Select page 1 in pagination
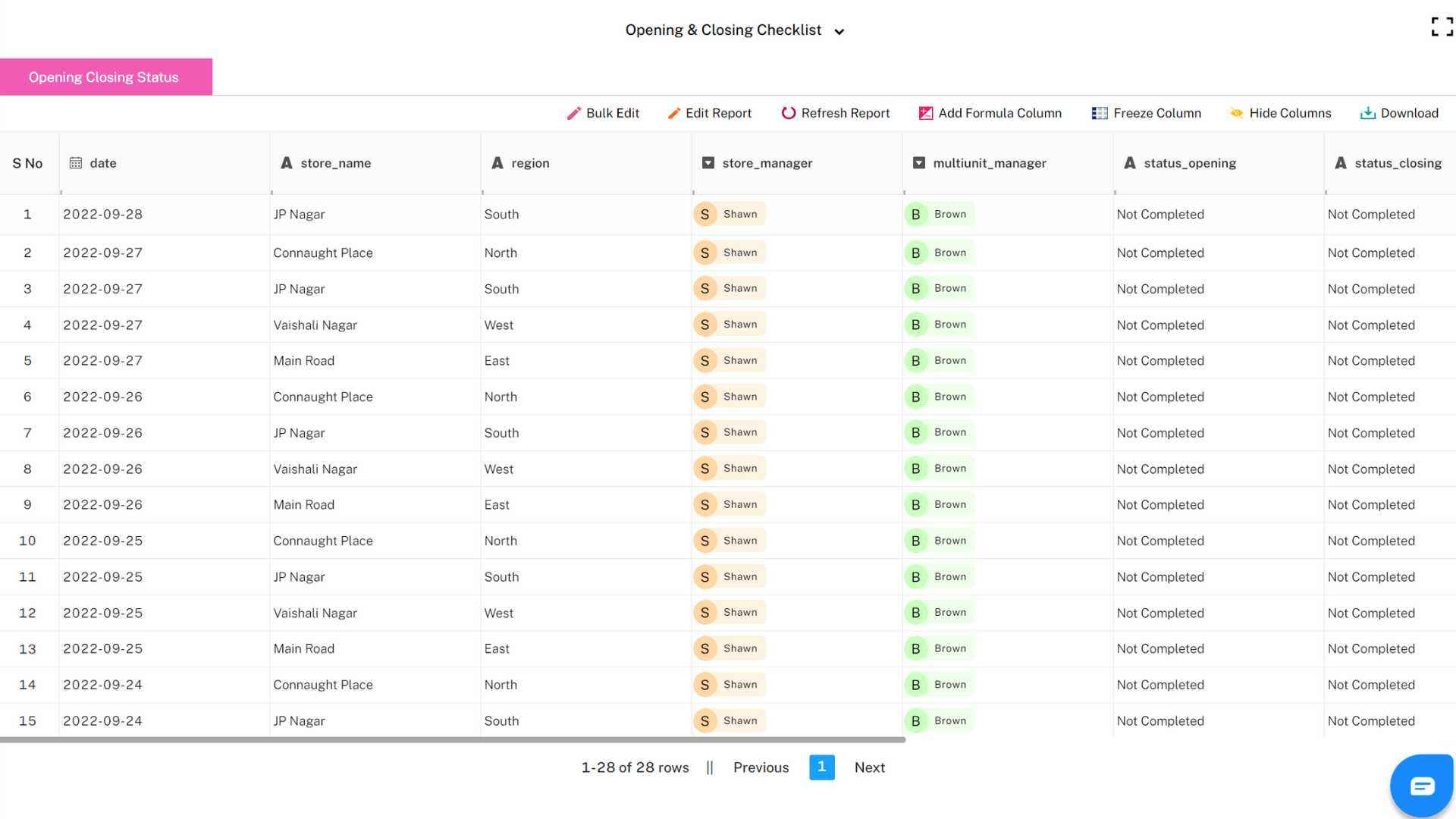 [821, 767]
